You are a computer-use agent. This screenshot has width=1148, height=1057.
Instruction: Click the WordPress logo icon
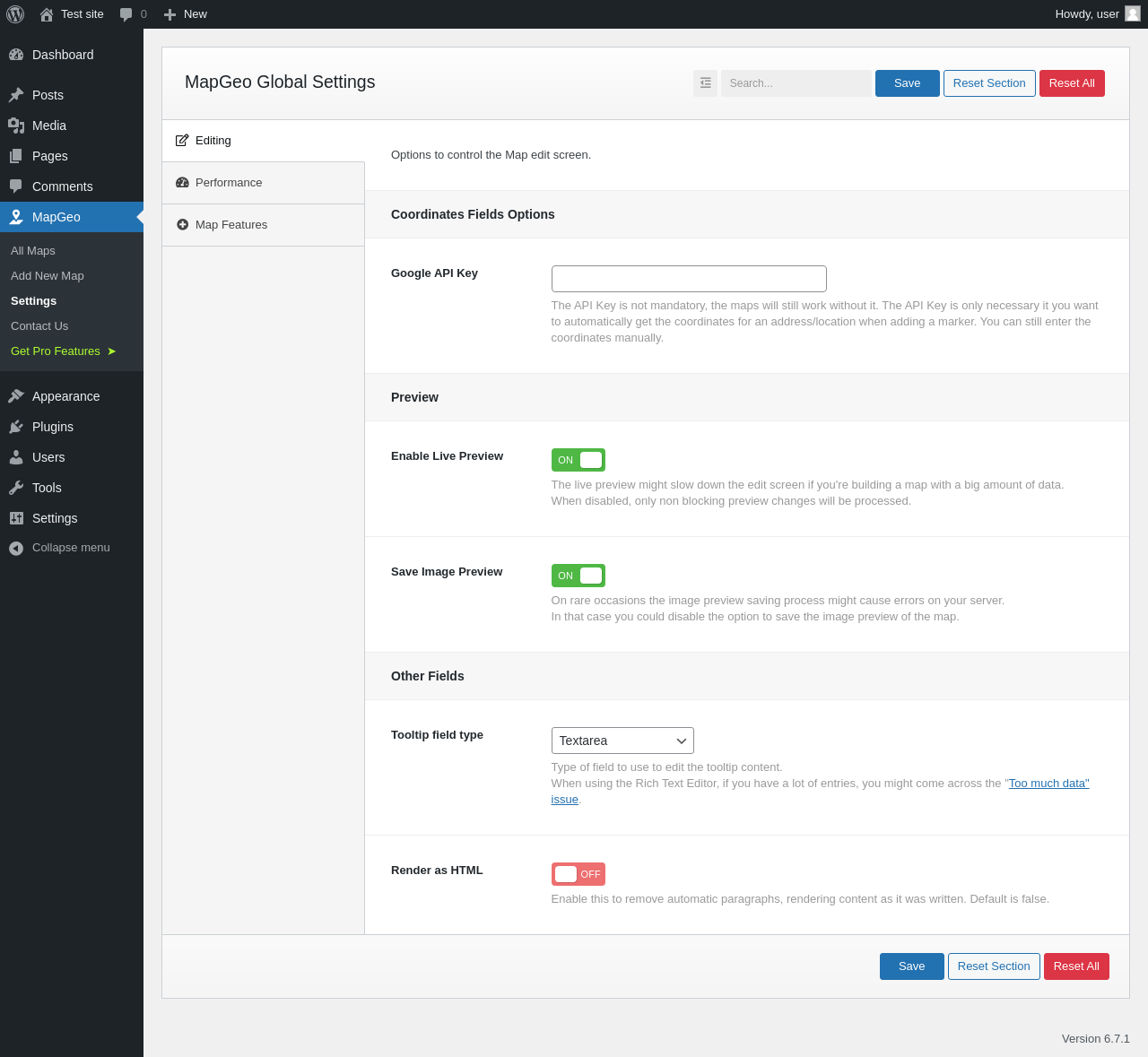(15, 14)
